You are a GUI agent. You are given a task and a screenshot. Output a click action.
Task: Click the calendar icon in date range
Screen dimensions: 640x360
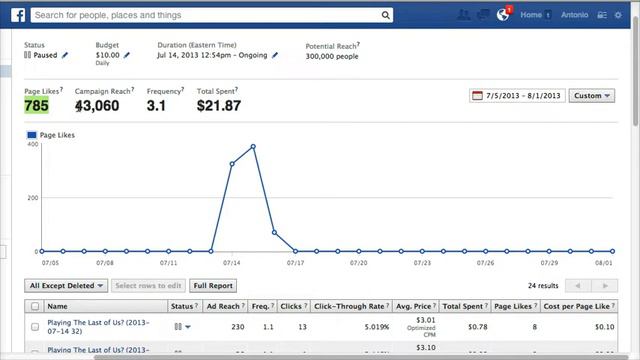(477, 96)
